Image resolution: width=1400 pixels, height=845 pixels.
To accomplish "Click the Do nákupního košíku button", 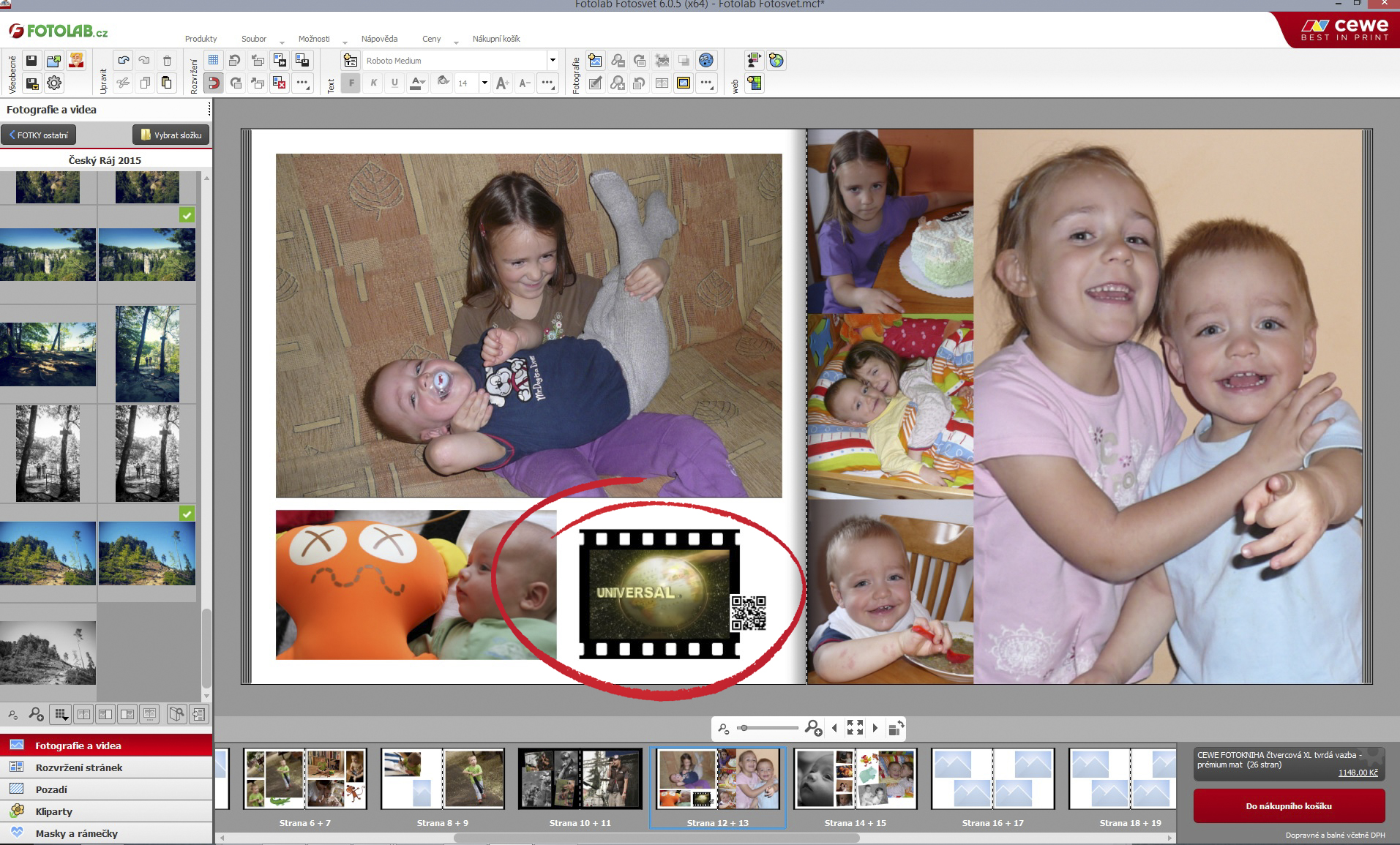I will tap(1289, 806).
